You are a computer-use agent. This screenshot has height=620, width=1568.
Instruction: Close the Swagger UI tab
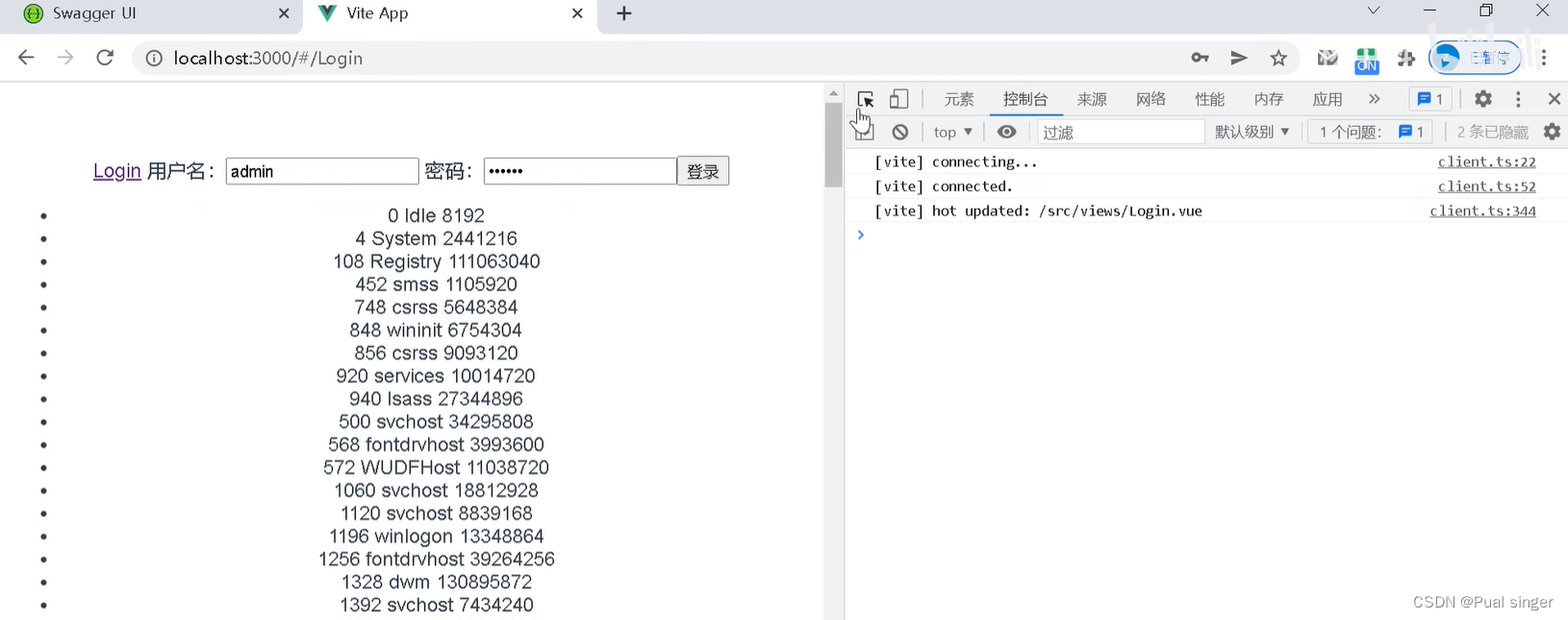(284, 13)
